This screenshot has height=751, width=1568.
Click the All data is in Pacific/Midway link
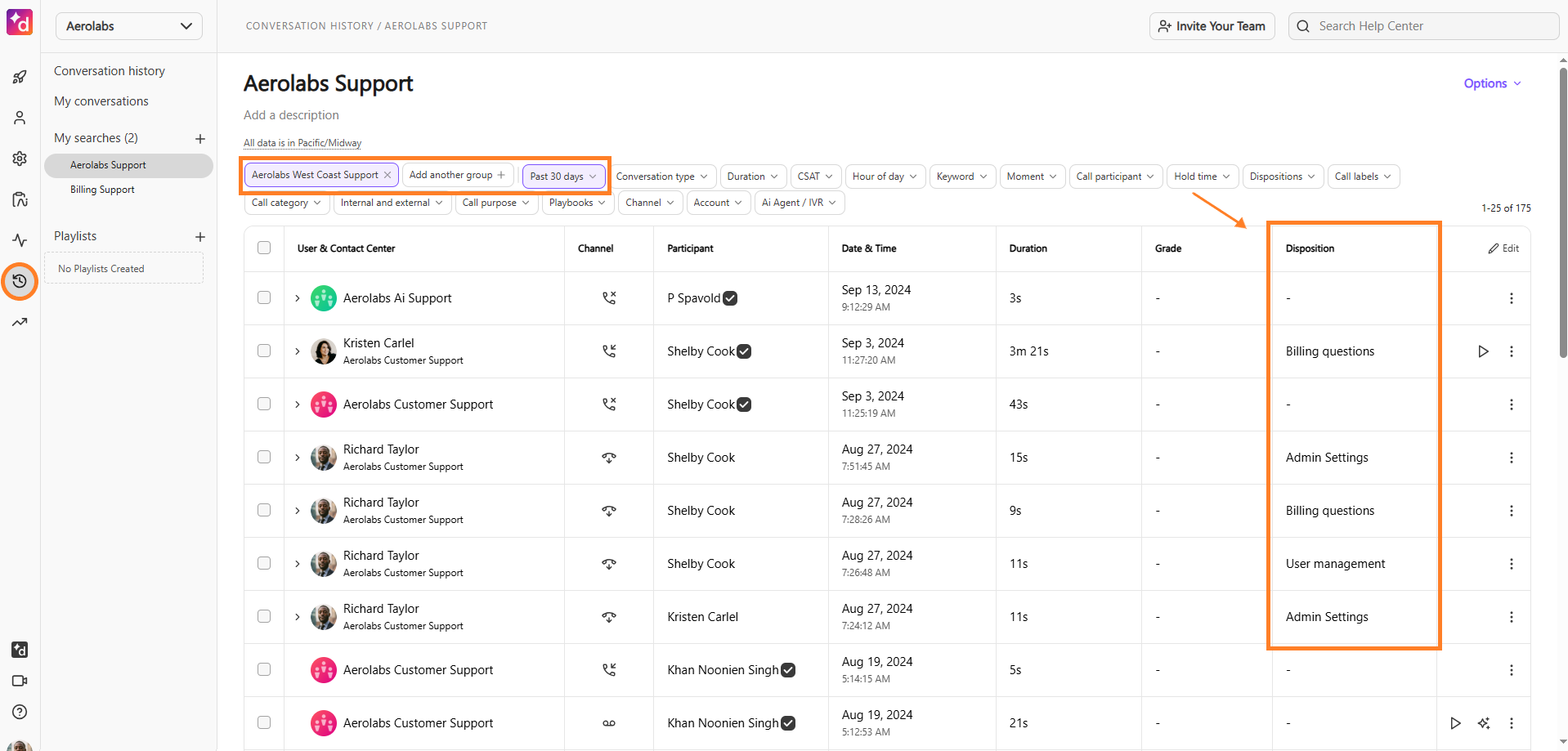pos(302,143)
